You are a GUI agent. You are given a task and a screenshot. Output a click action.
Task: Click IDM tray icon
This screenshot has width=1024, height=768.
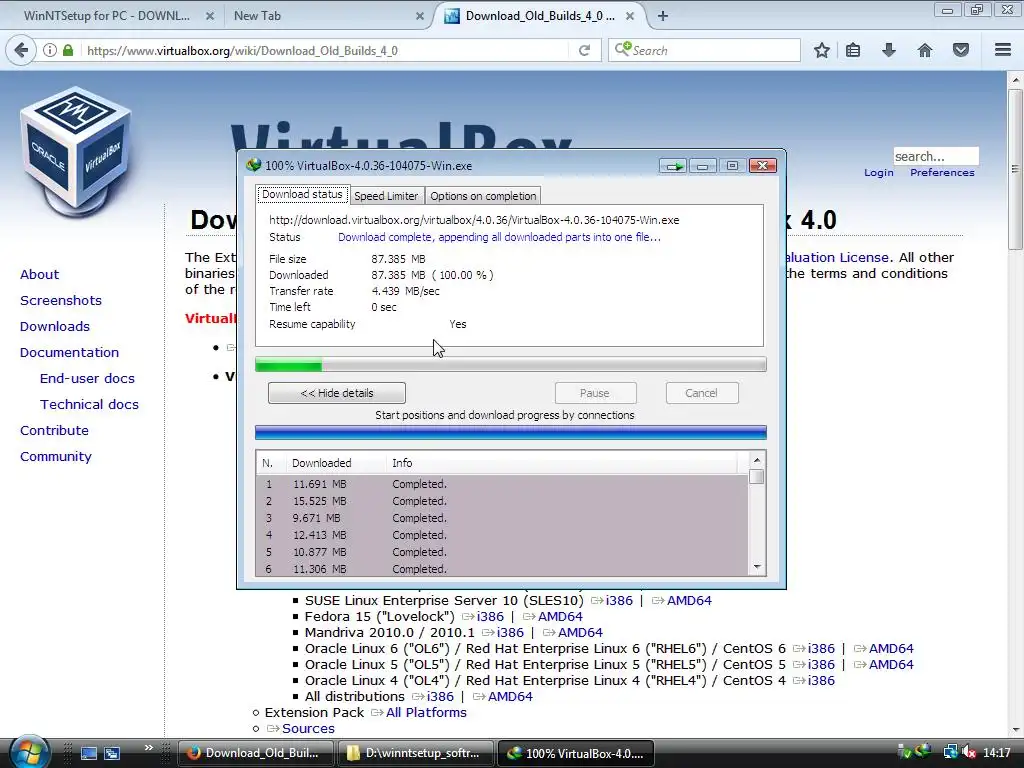(x=923, y=752)
